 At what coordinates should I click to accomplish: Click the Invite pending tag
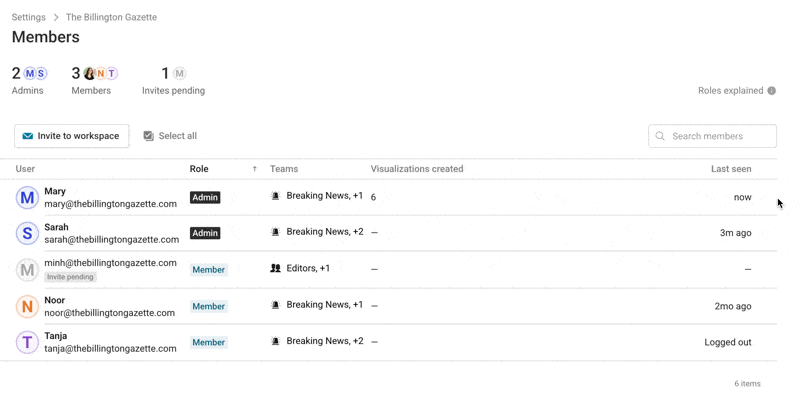(x=70, y=277)
